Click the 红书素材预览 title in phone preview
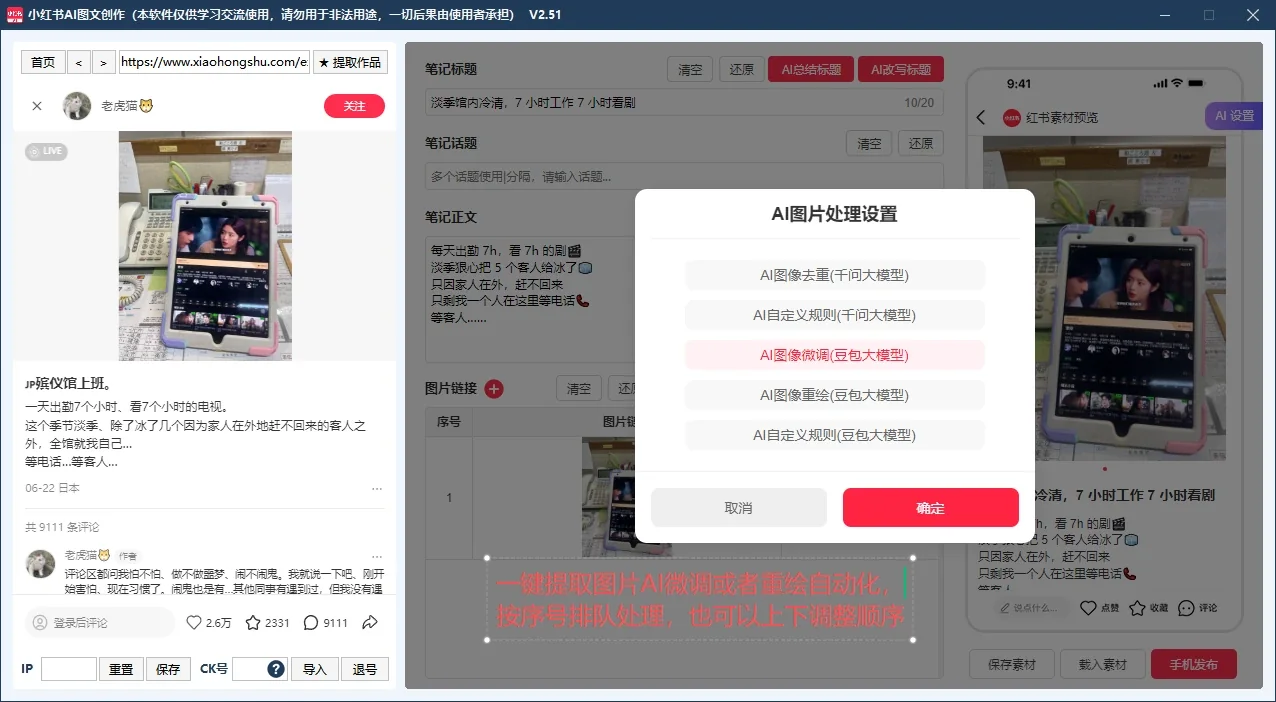This screenshot has width=1276, height=702. click(x=1061, y=118)
